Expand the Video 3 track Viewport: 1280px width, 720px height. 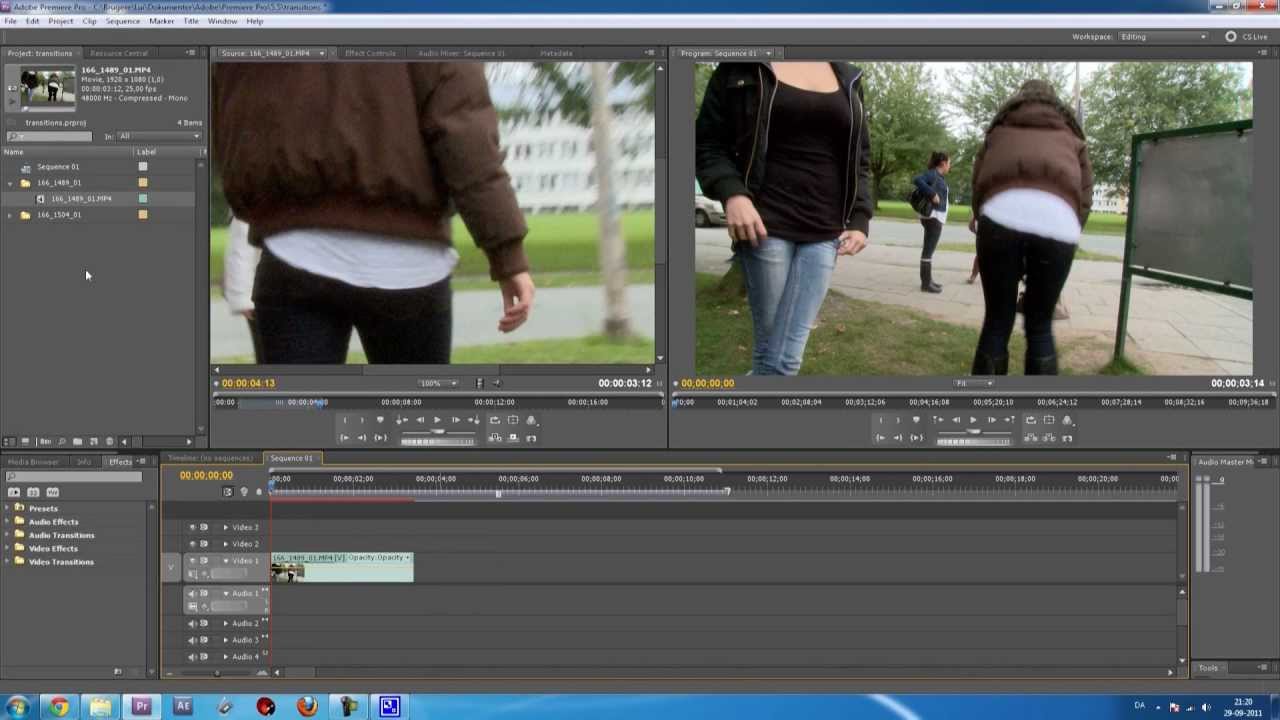coord(225,527)
